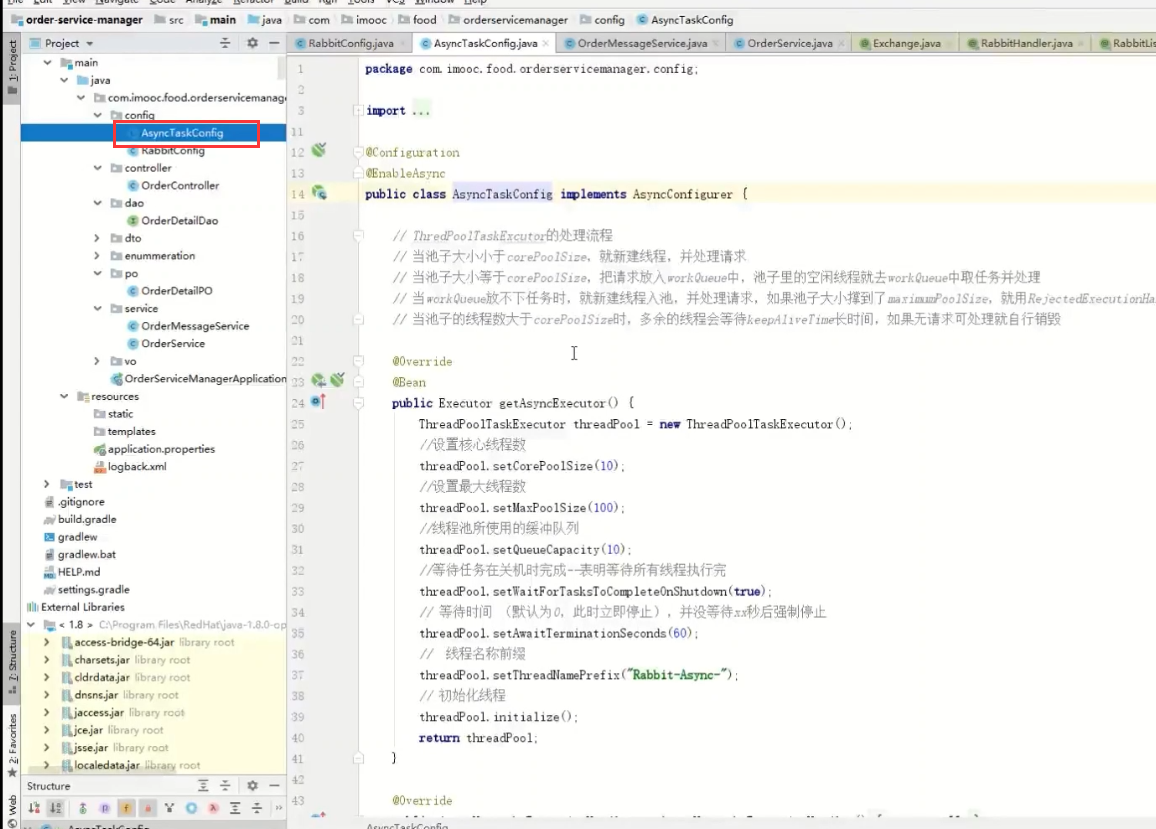
Task: Click the config breadcrumb
Action: (602, 20)
